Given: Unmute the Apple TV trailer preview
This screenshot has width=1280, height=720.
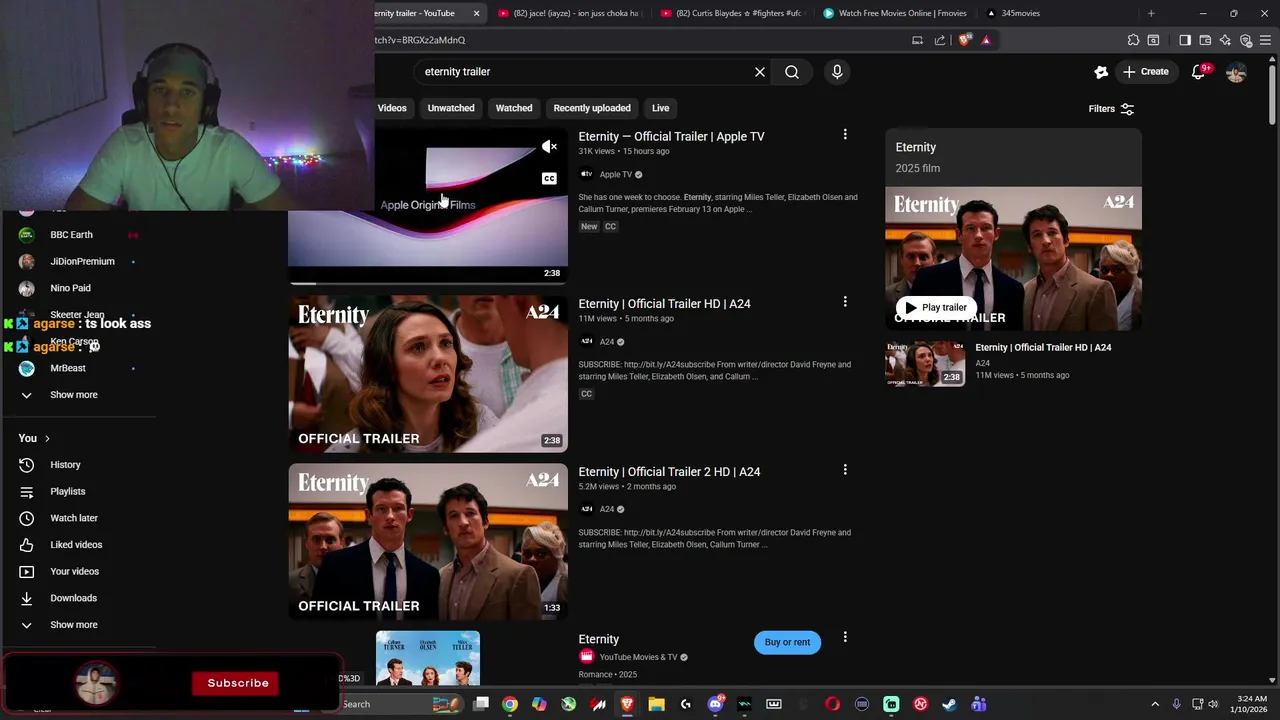Looking at the screenshot, I should pyautogui.click(x=549, y=147).
